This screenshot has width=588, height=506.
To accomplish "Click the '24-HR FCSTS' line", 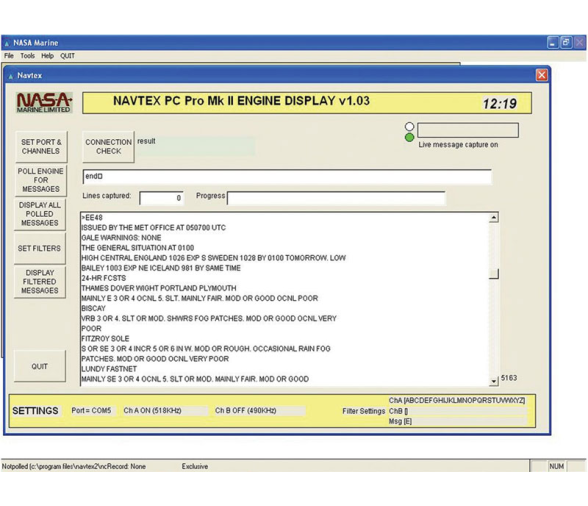I will pyautogui.click(x=104, y=278).
